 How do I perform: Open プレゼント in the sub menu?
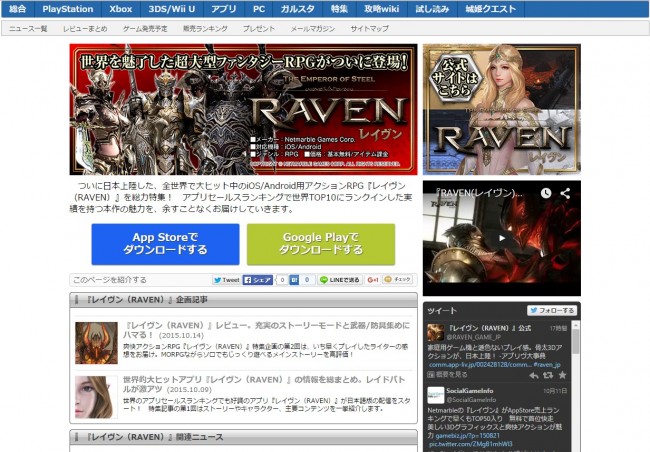(259, 29)
